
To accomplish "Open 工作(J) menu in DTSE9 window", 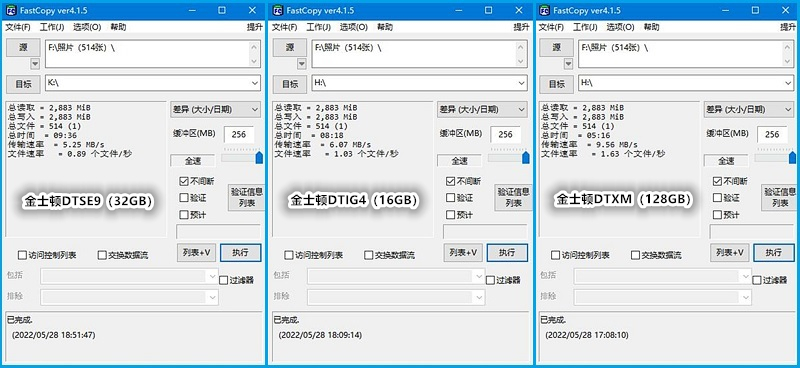I will (52, 27).
